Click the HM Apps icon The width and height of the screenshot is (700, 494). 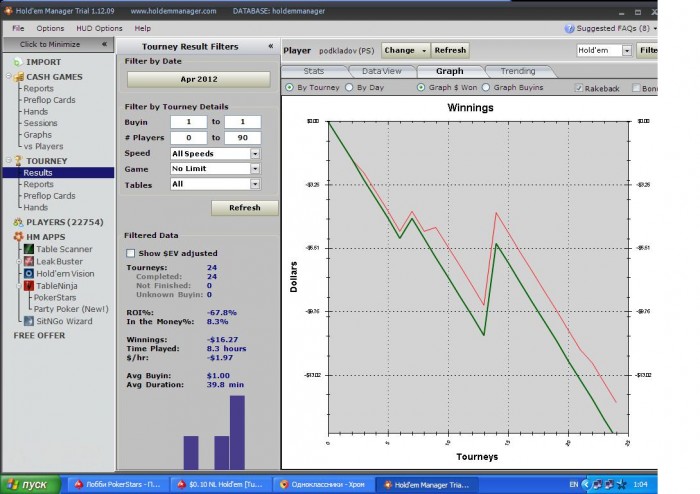click(x=18, y=237)
